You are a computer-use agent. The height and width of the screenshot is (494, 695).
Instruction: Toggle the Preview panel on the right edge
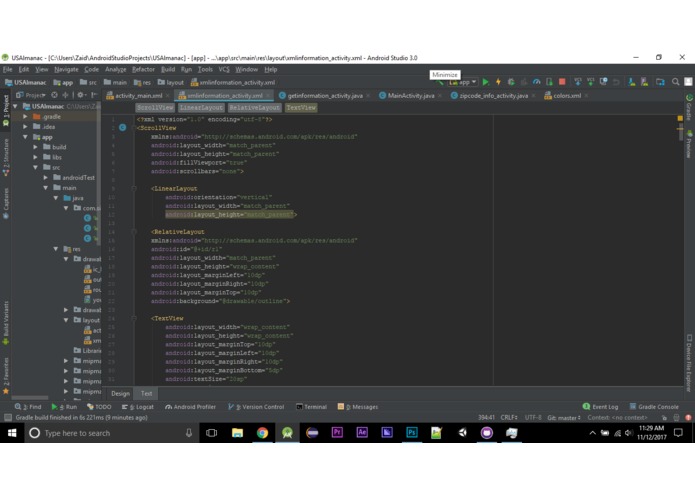pyautogui.click(x=689, y=144)
